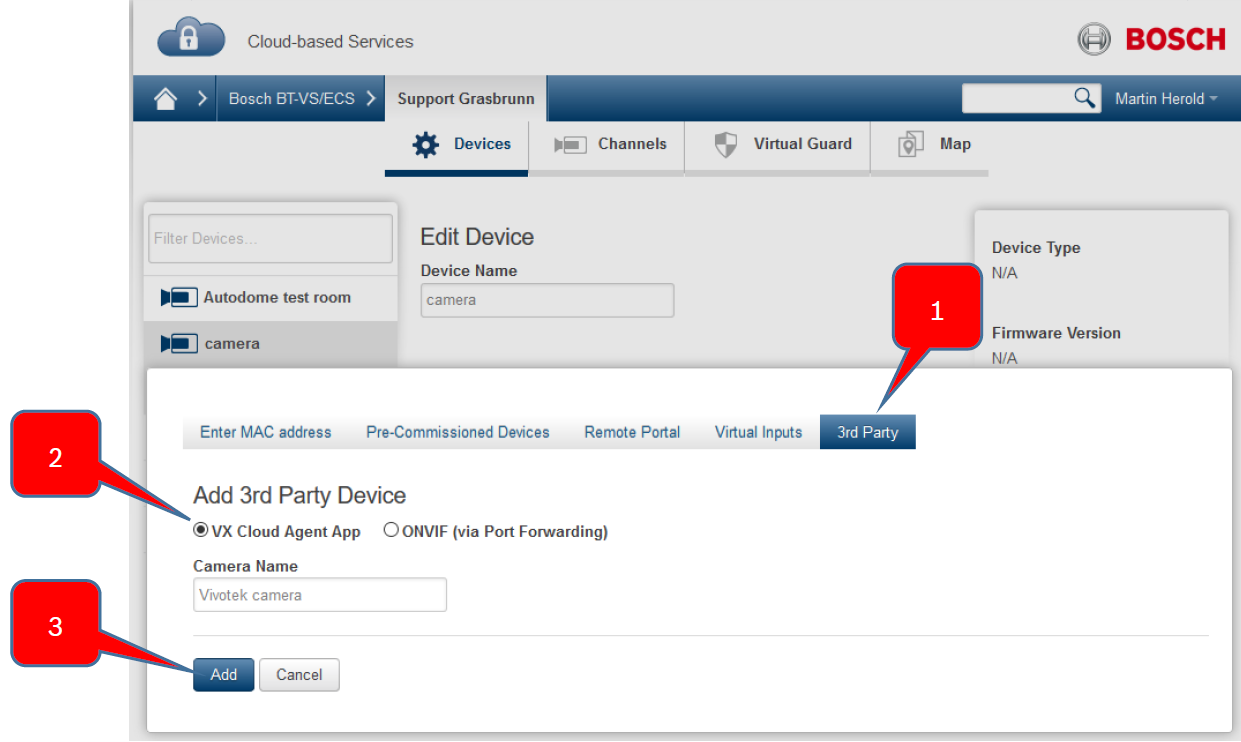Go to Bosch BT-VS/ECS breadcrumb
Image resolution: width=1241 pixels, height=742 pixels.
point(291,98)
